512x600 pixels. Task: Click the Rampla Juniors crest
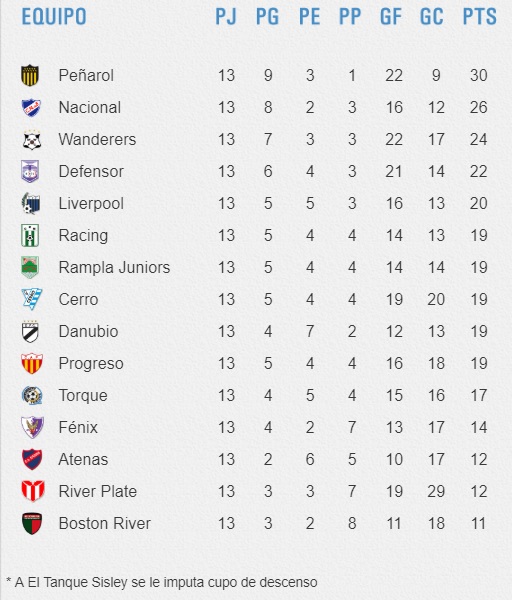30,267
